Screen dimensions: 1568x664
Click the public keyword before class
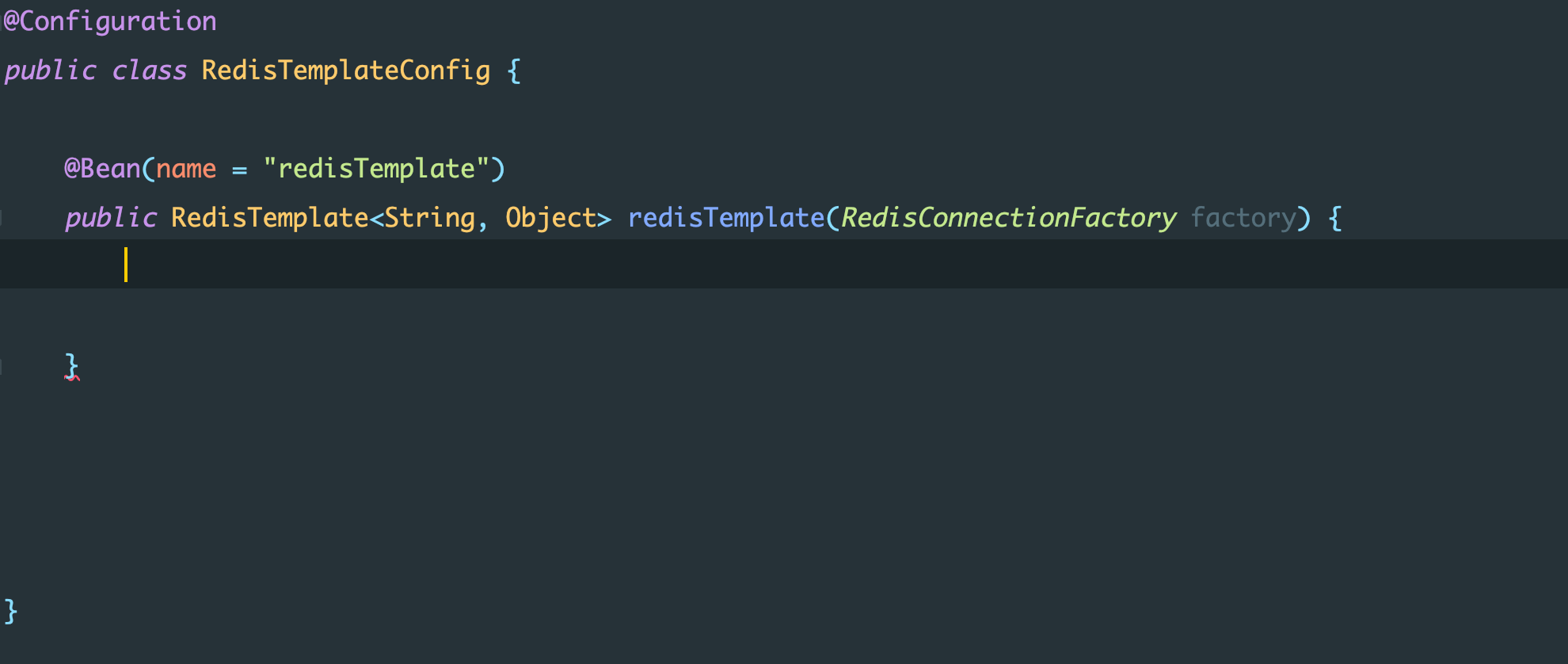[51, 71]
